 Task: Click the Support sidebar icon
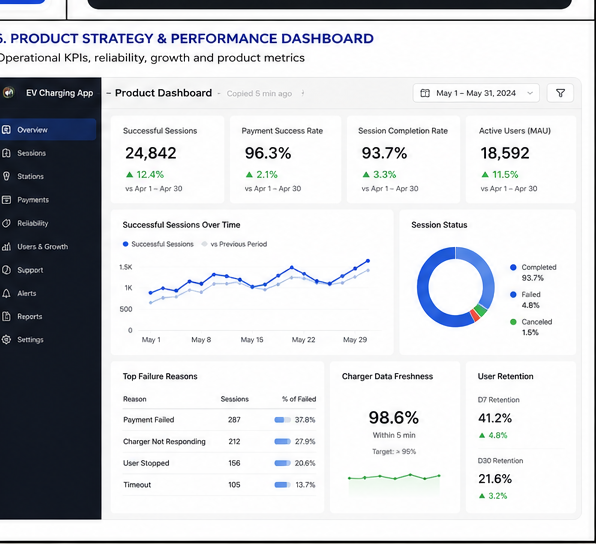pos(6,270)
